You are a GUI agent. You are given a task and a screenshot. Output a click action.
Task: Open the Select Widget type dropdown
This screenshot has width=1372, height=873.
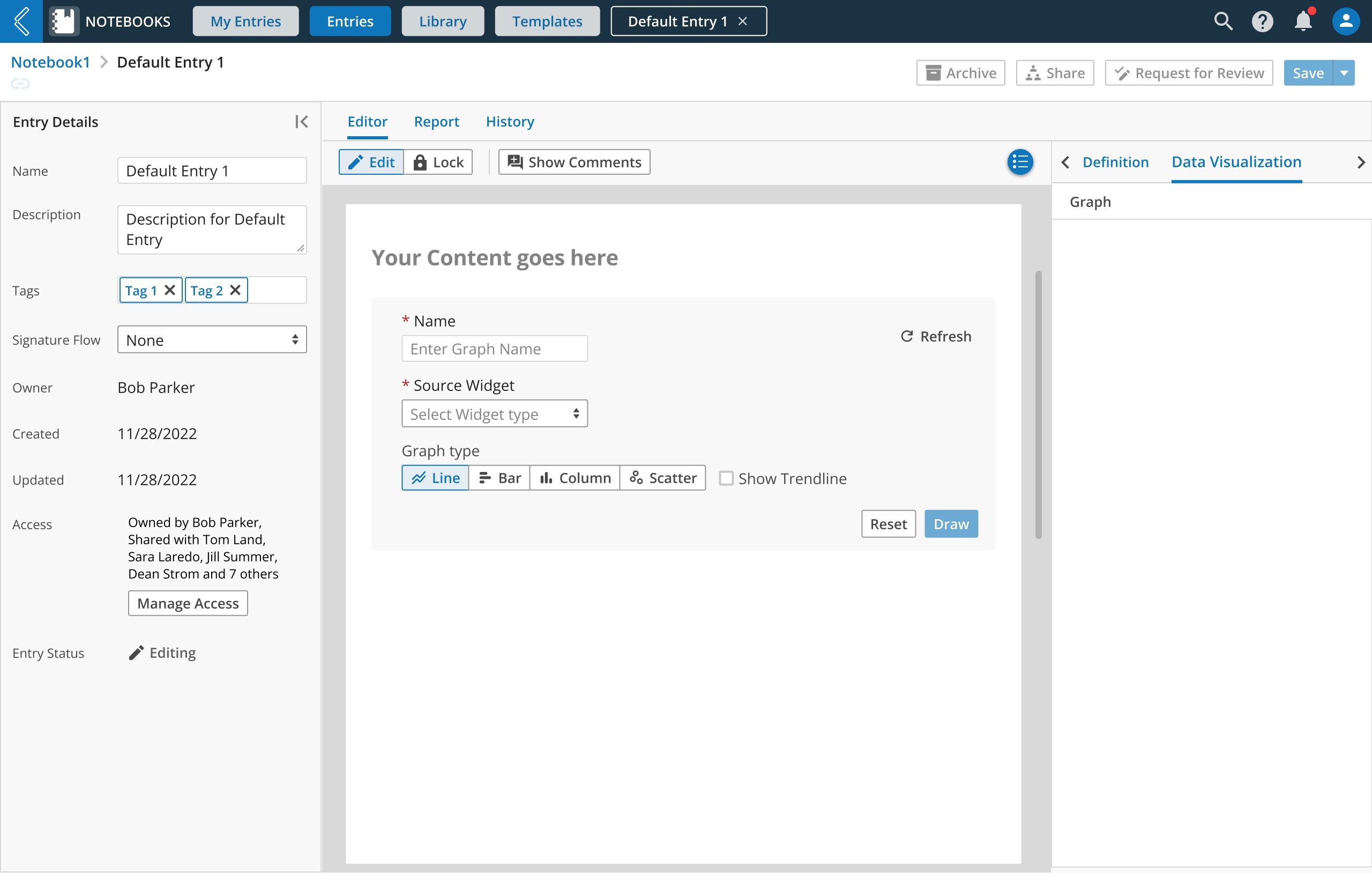(x=494, y=414)
